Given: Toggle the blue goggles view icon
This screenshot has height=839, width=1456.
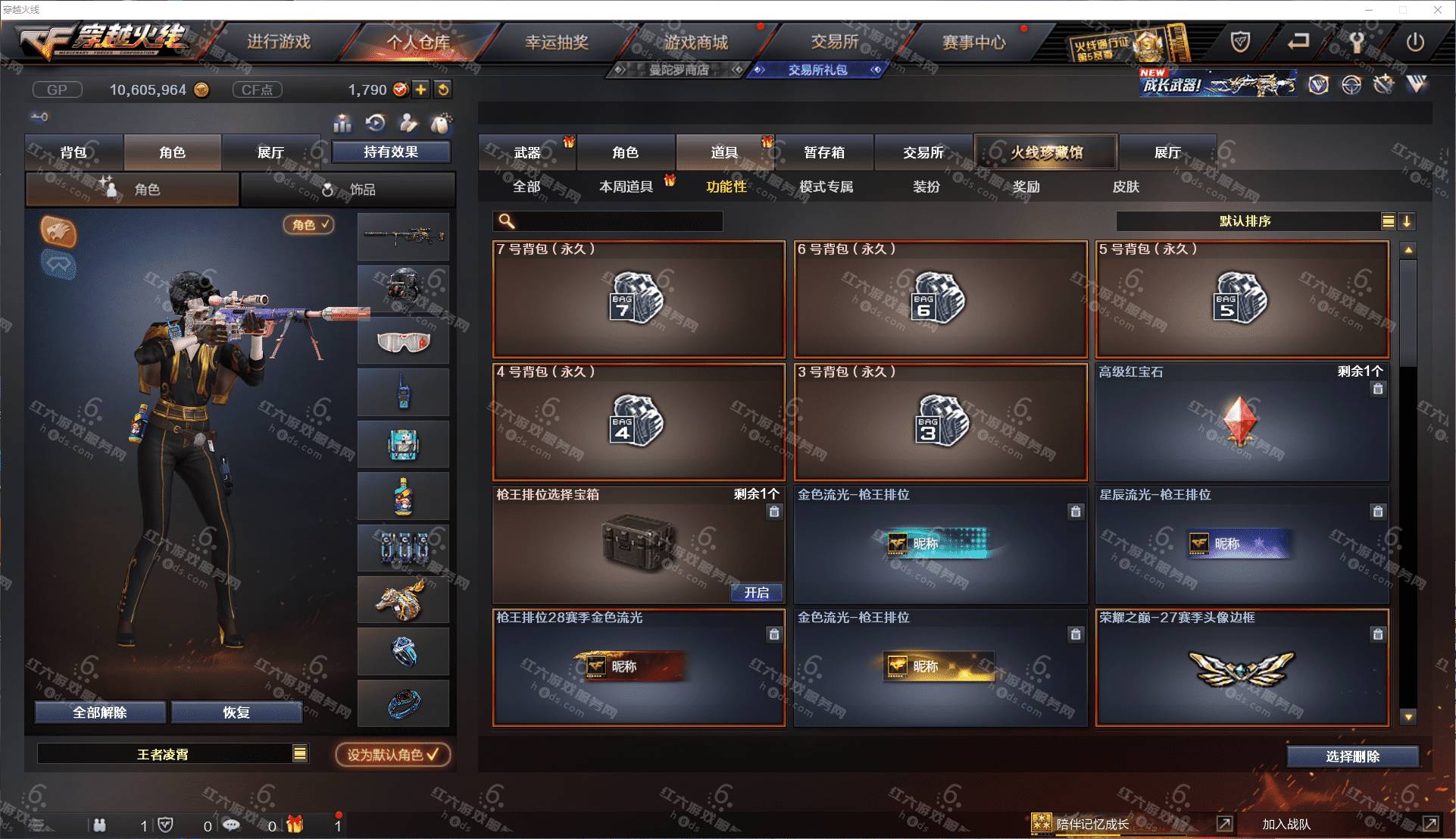Looking at the screenshot, I should 58,265.
